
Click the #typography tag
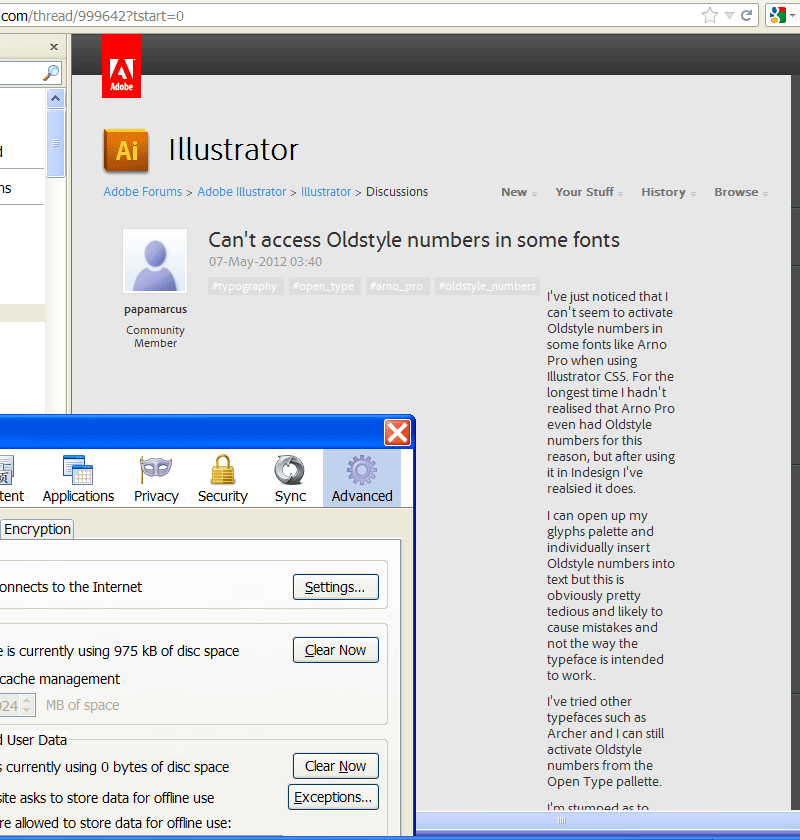click(244, 286)
